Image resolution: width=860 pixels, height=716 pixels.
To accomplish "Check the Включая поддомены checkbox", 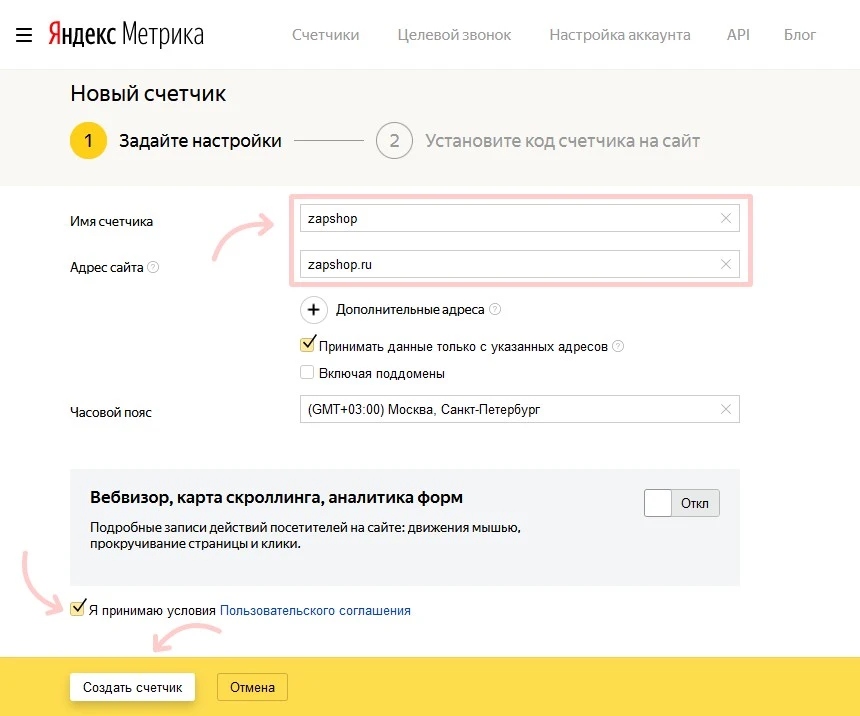I will click(307, 371).
